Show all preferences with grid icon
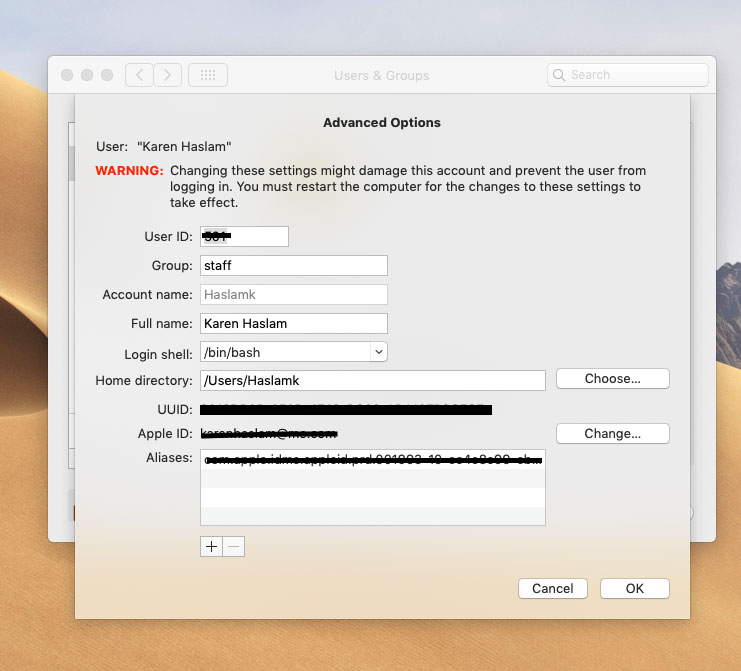The height and width of the screenshot is (671, 741). pos(208,75)
